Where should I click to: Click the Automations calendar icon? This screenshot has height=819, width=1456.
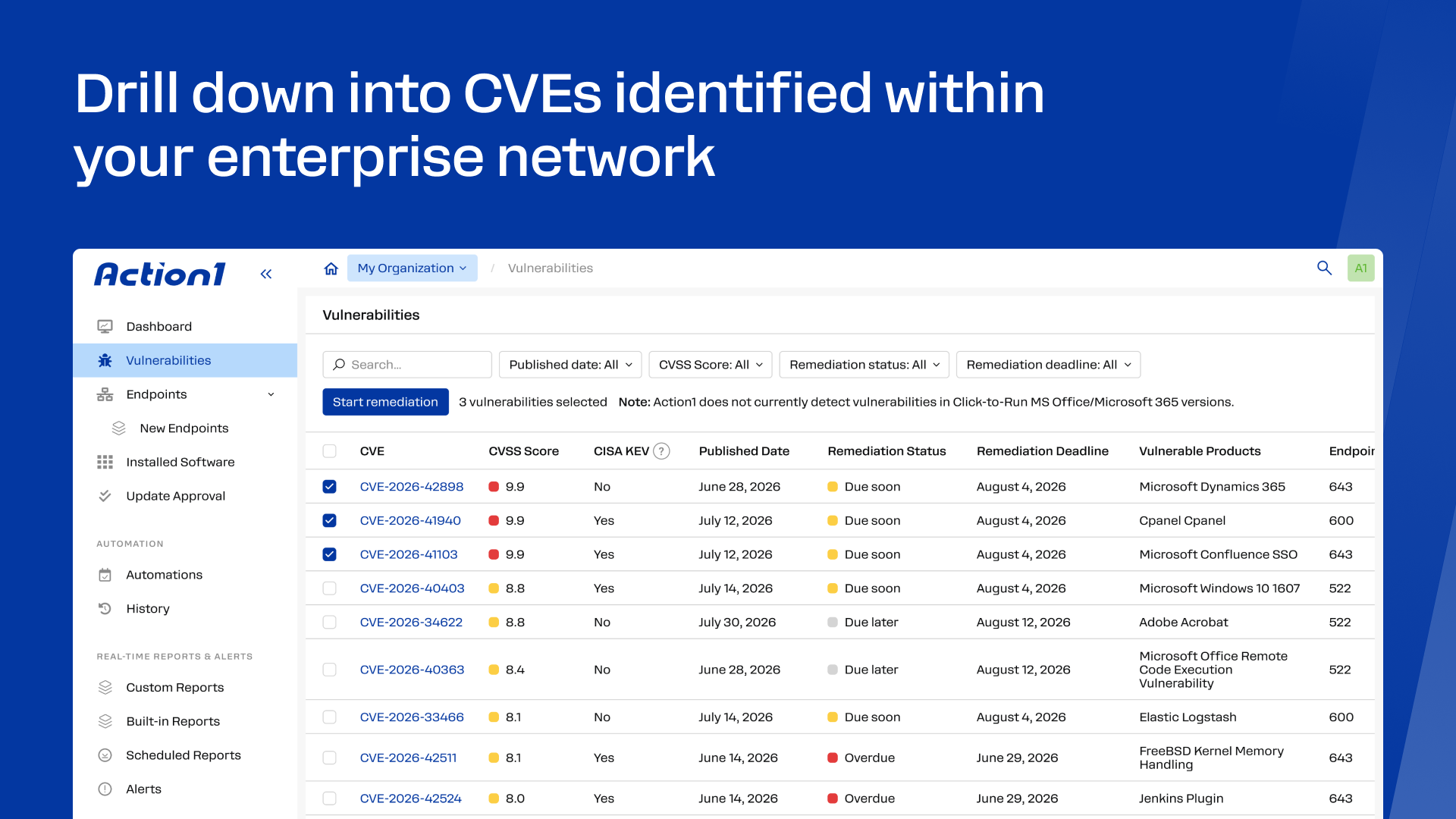105,575
